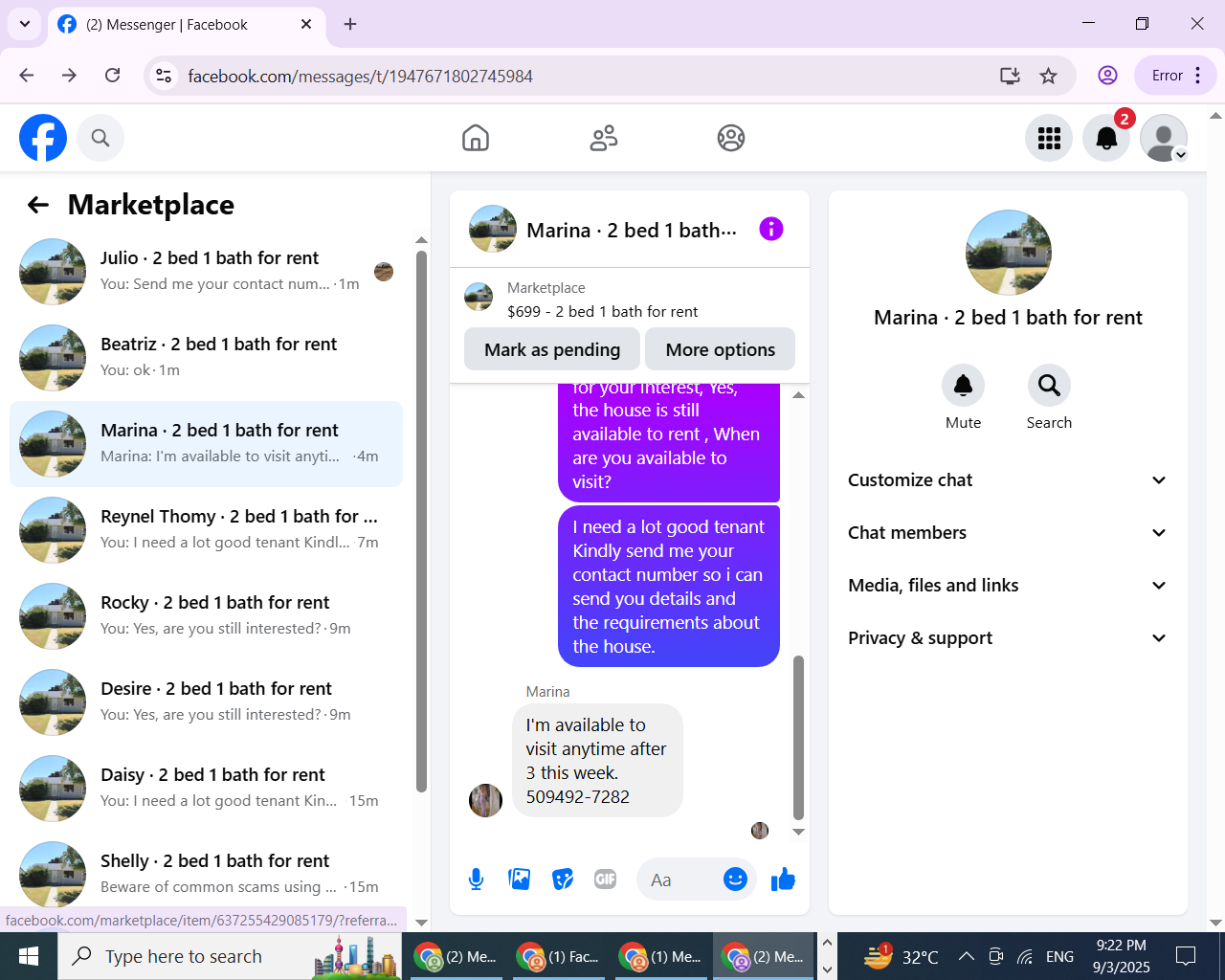This screenshot has height=980, width=1225.
Task: Choose a sticker icon
Action: click(563, 880)
